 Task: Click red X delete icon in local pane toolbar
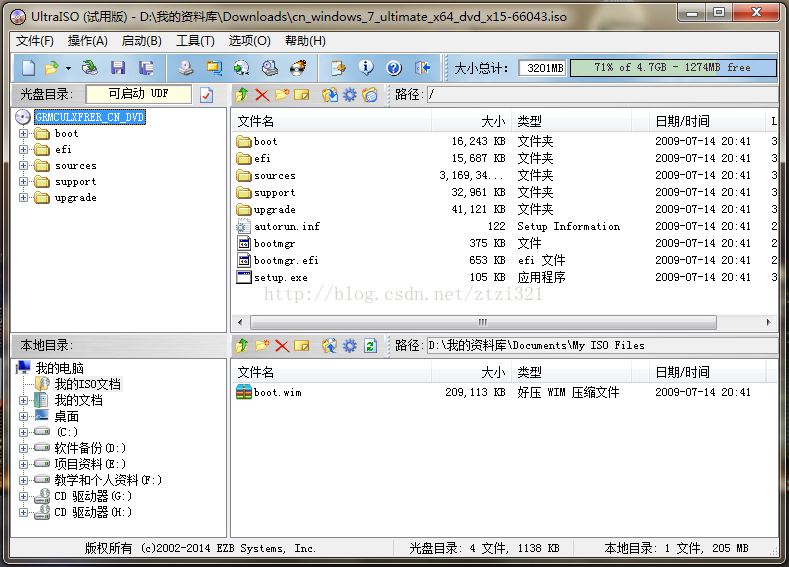(282, 346)
